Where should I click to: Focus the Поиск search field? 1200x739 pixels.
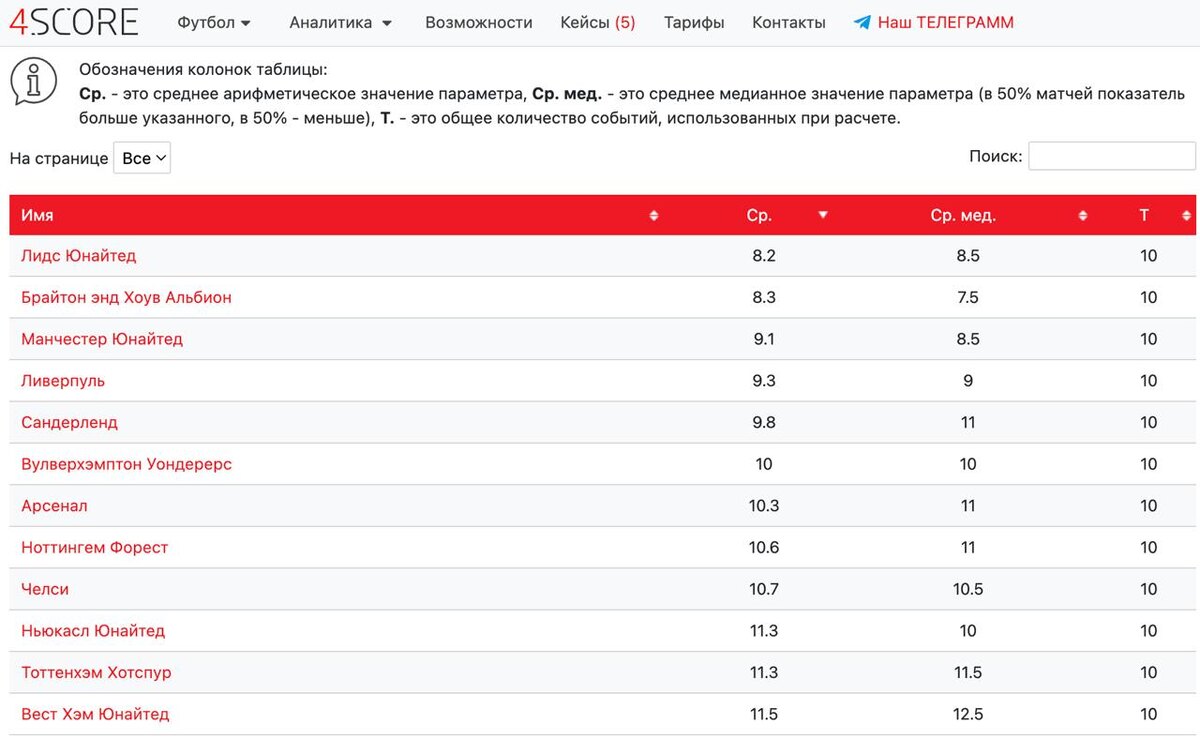[x=1112, y=156]
